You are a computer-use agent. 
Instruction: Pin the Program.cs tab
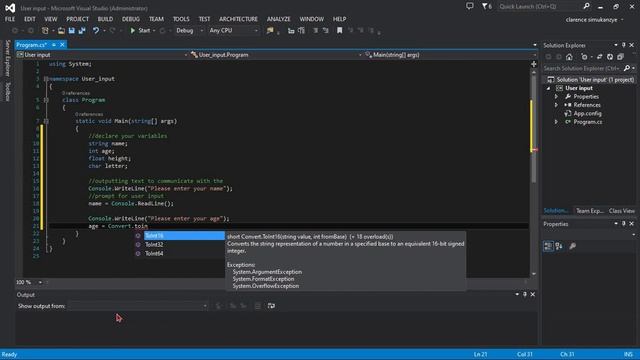coord(53,45)
